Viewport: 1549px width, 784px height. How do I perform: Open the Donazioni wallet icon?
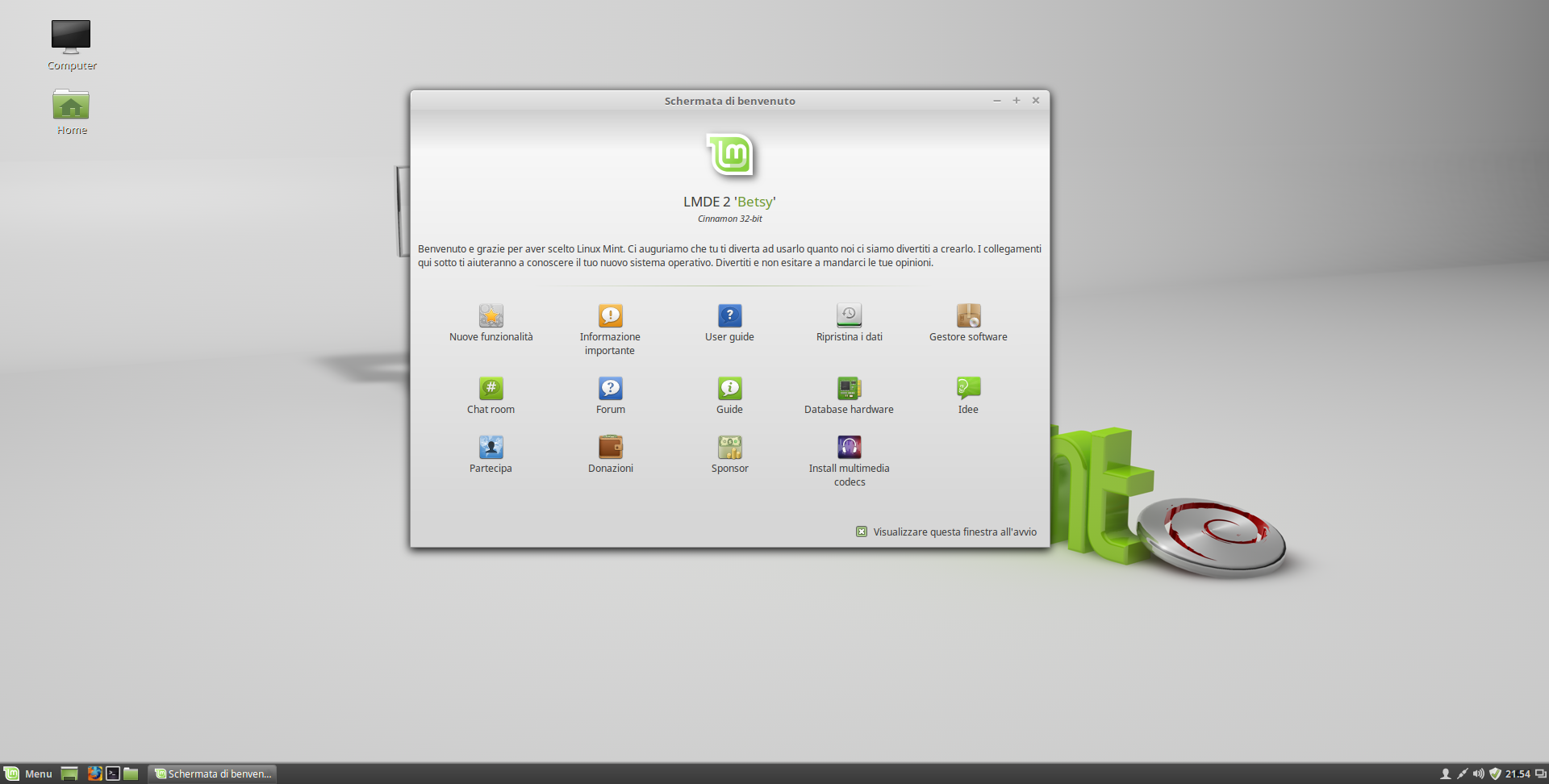(610, 447)
